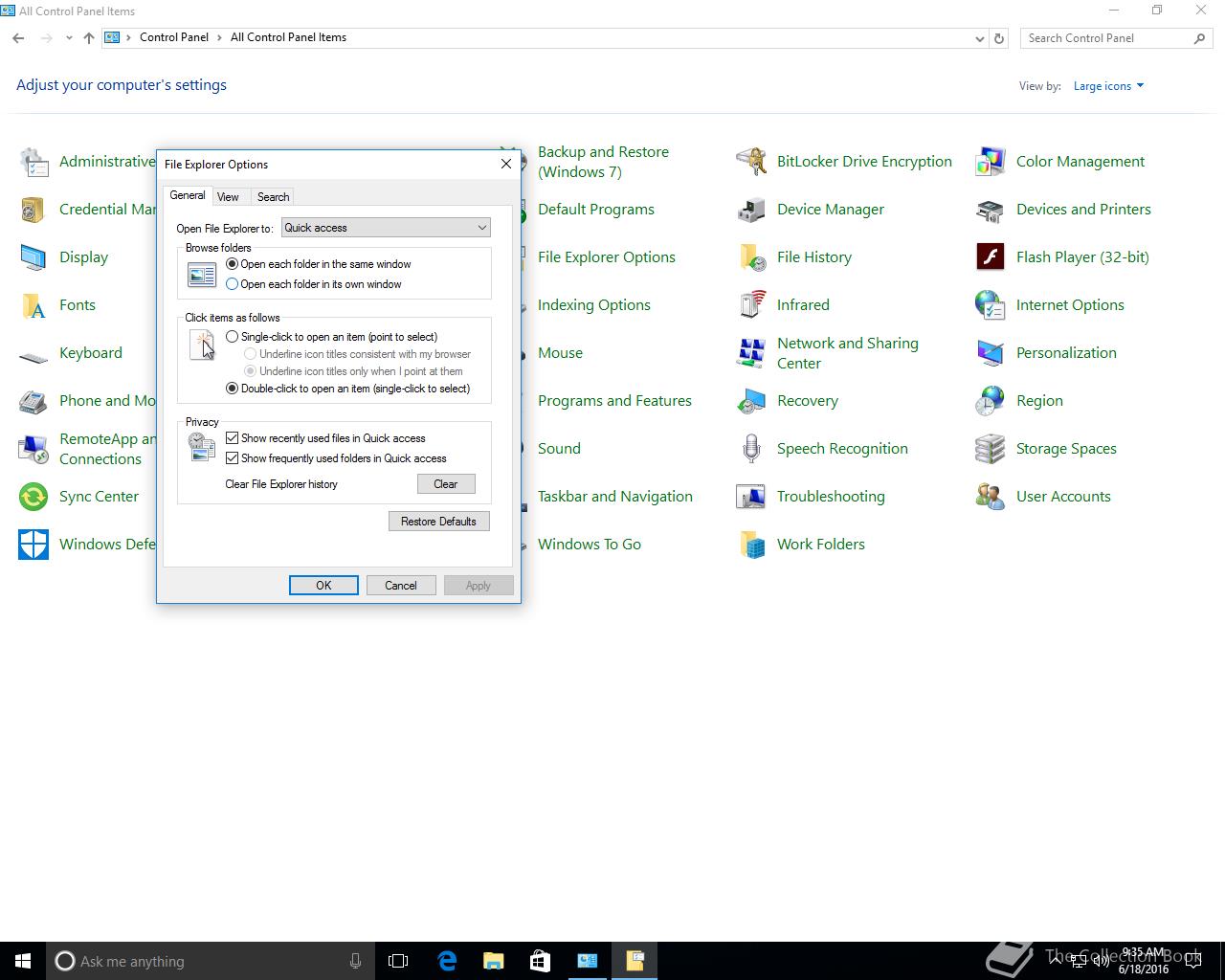Click the Network and Sharing Center icon

pyautogui.click(x=751, y=353)
